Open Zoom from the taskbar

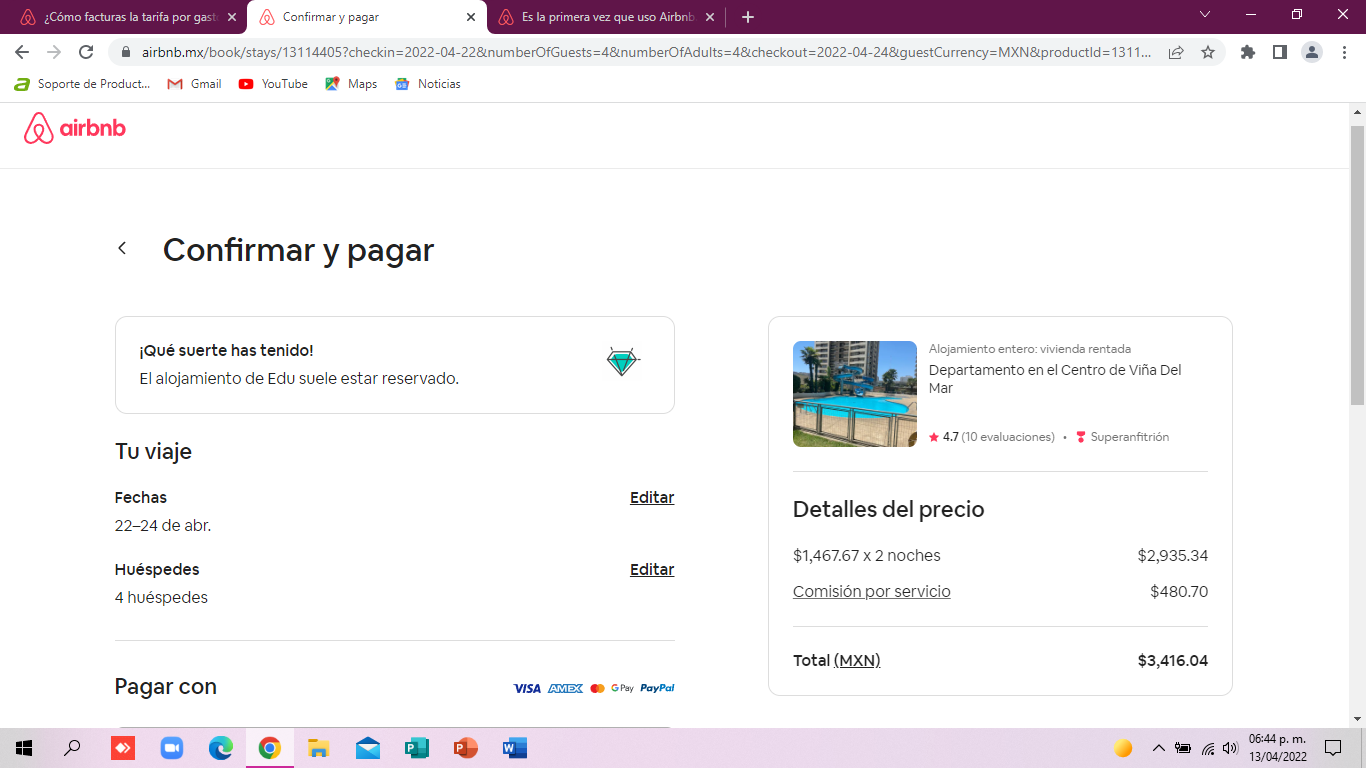click(172, 748)
